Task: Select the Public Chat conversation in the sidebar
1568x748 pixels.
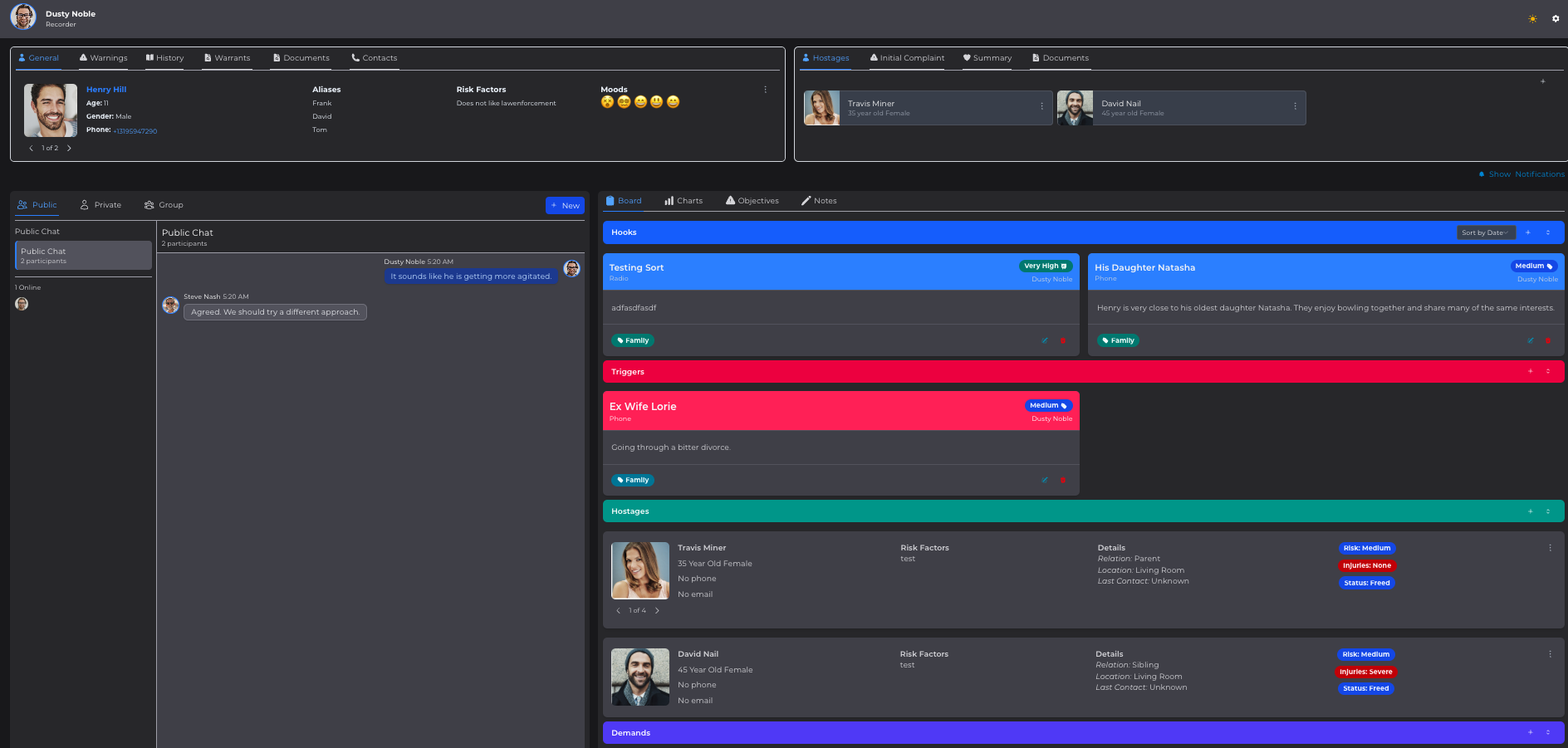Action: 83,255
